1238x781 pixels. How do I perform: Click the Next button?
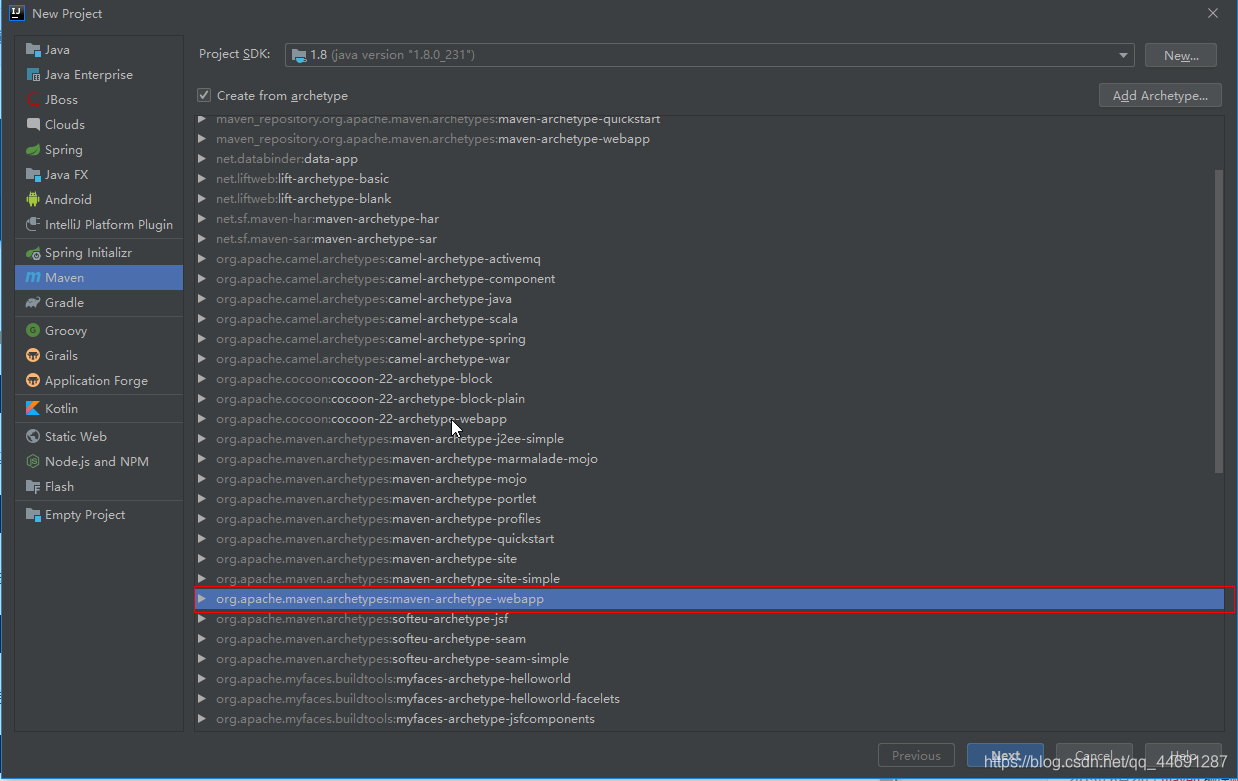coord(1005,755)
